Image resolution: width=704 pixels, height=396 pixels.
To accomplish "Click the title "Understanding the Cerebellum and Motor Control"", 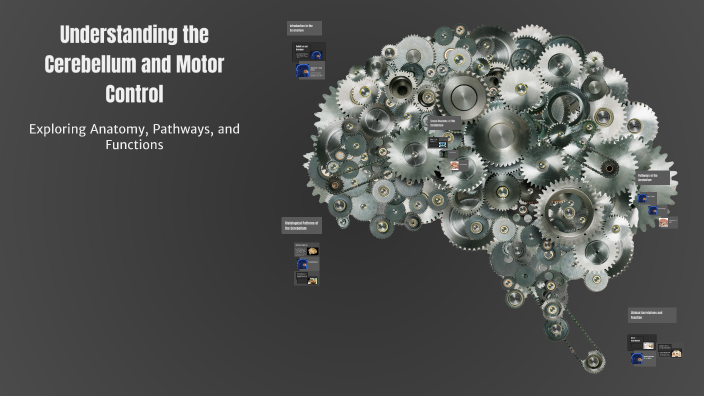I will coord(134,64).
